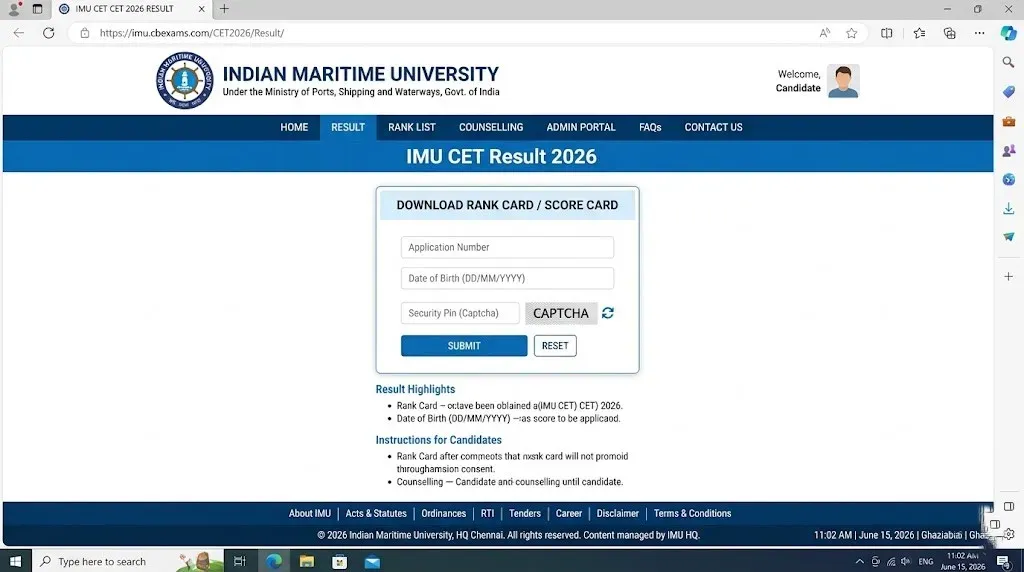Viewport: 1024px width, 572px height.
Task: Open sidebar Shopping tag icon
Action: [1008, 91]
